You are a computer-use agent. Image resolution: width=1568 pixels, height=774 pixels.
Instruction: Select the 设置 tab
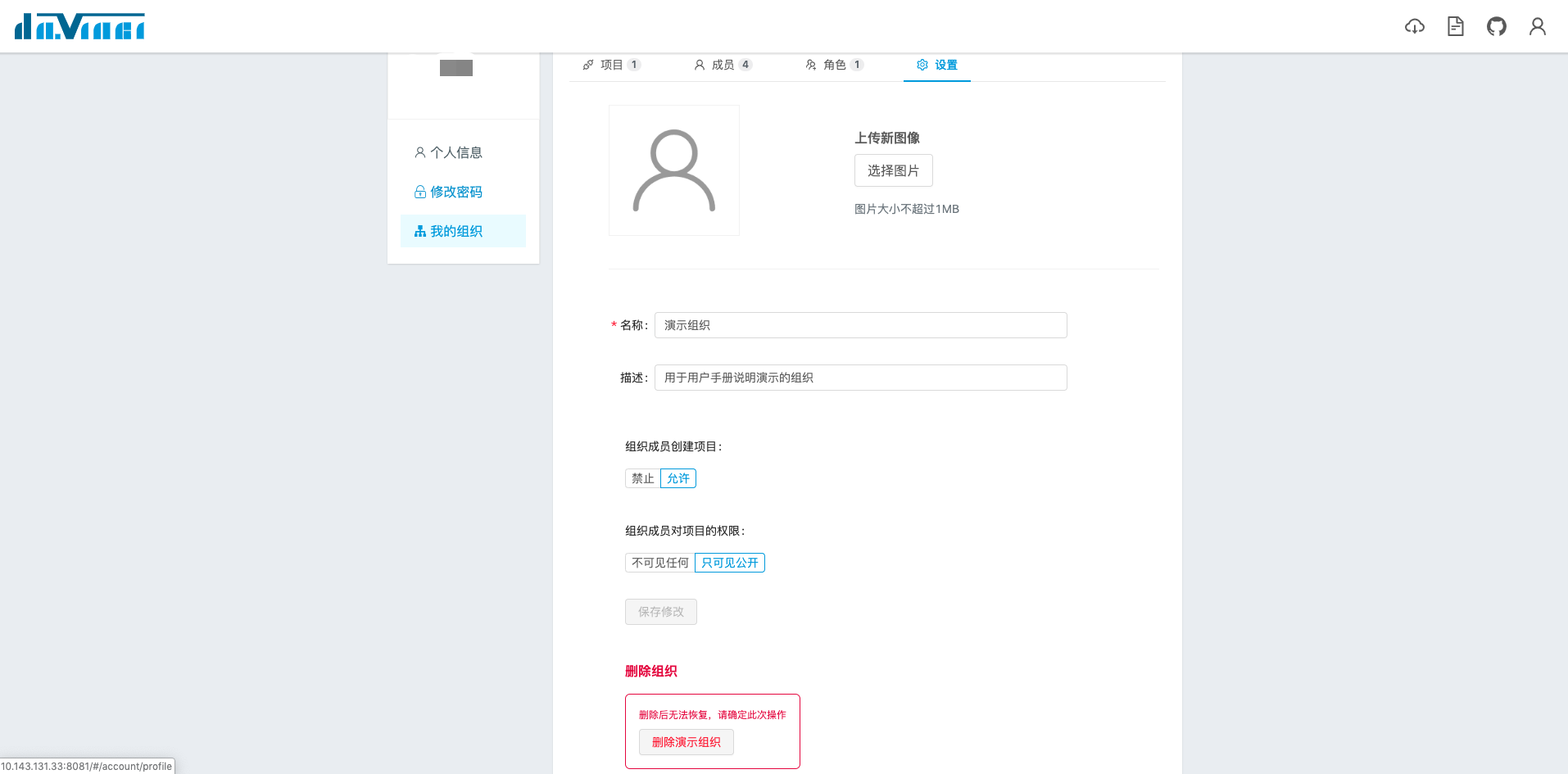point(936,65)
